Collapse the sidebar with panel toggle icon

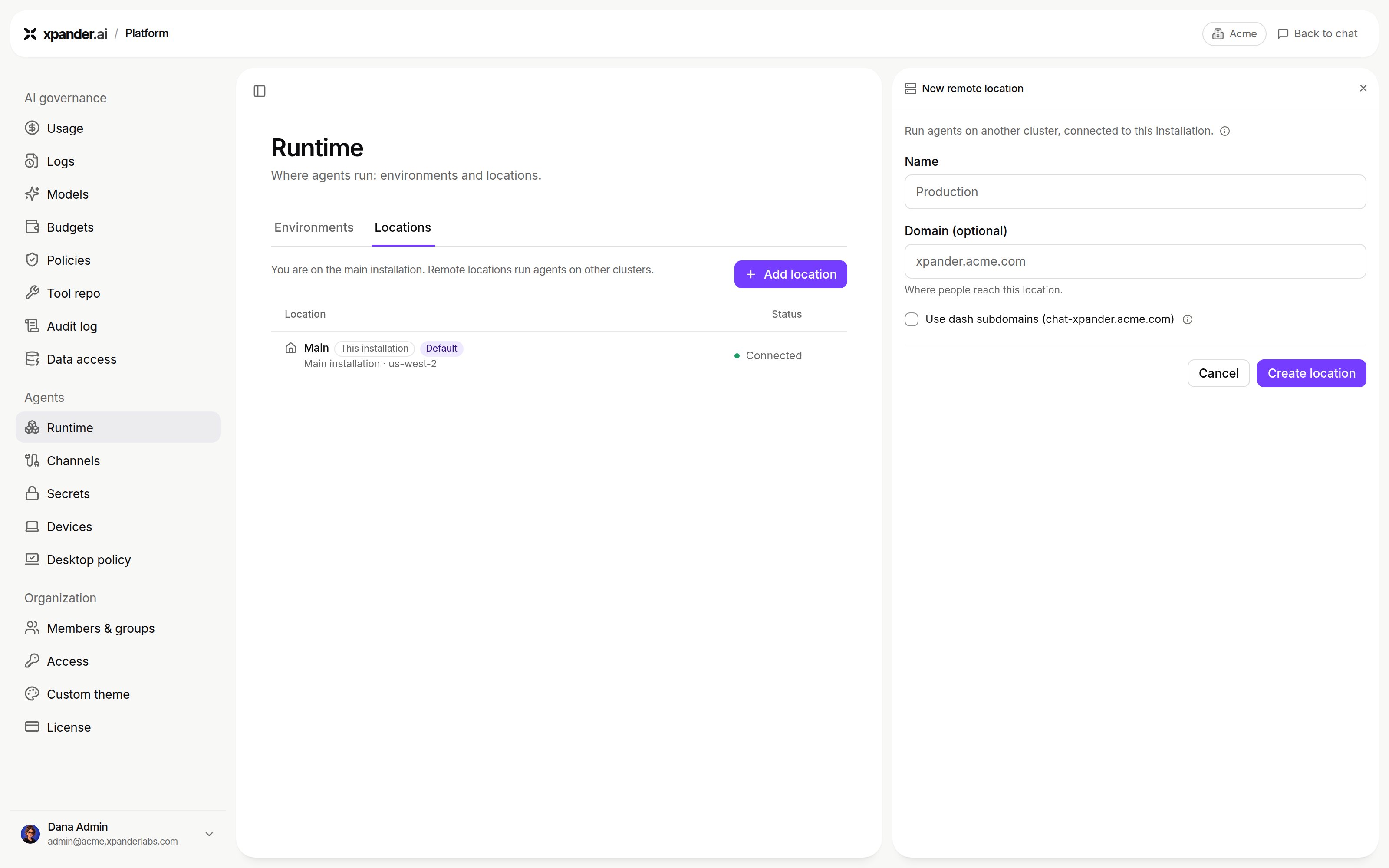tap(260, 91)
